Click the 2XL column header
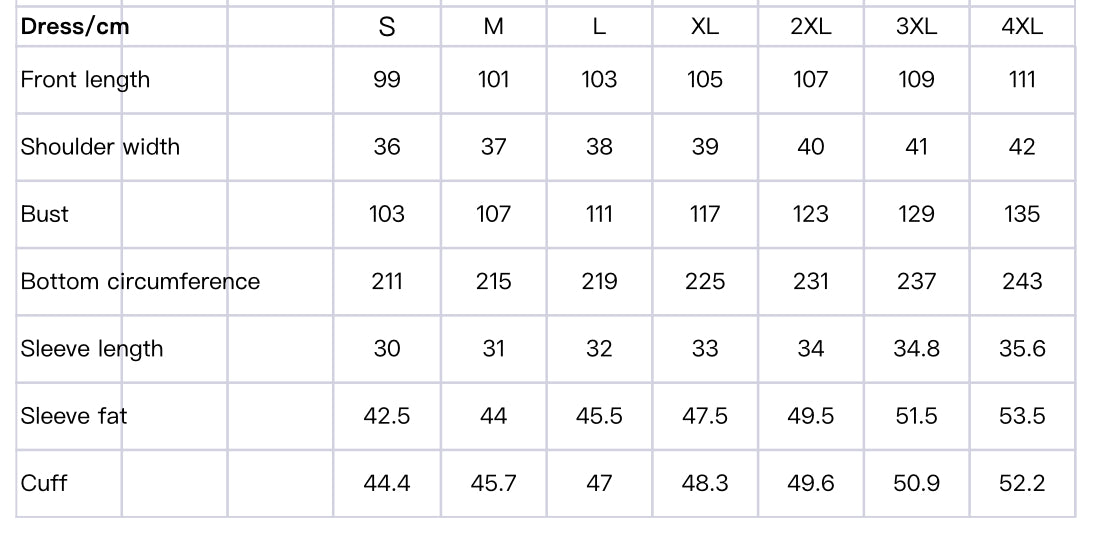The width and height of the screenshot is (1096, 534). click(811, 27)
